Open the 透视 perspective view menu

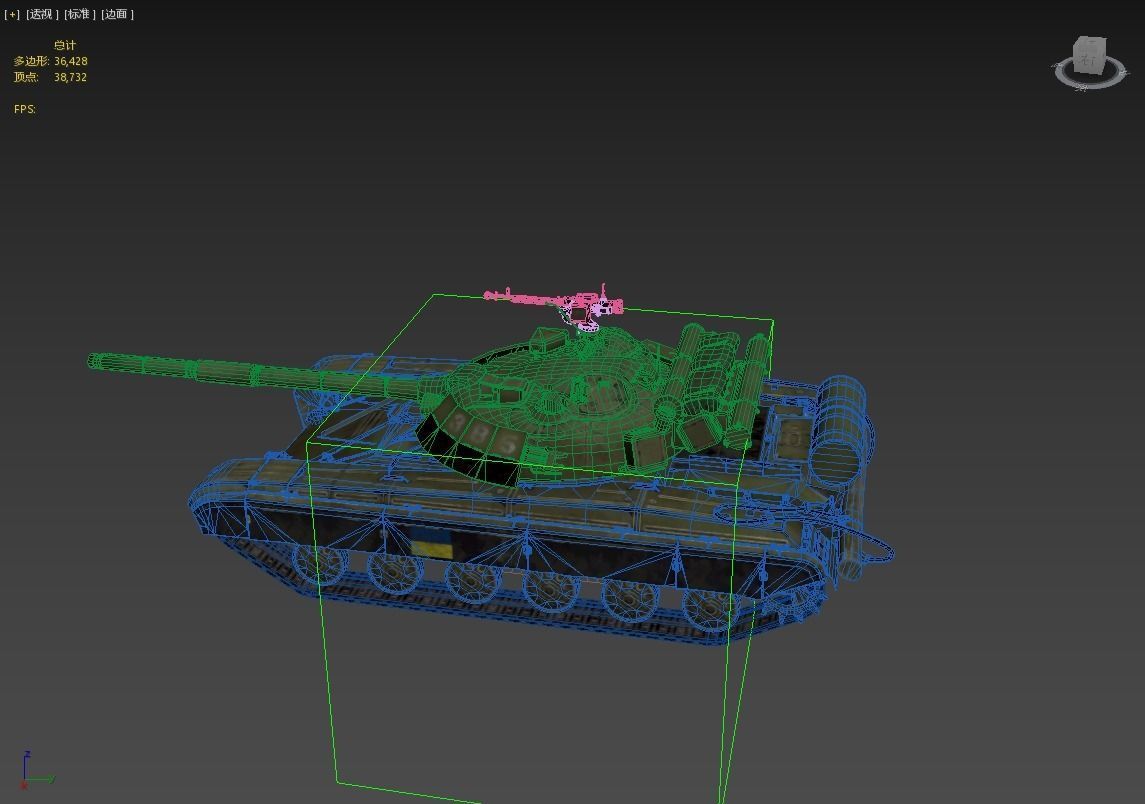click(42, 14)
